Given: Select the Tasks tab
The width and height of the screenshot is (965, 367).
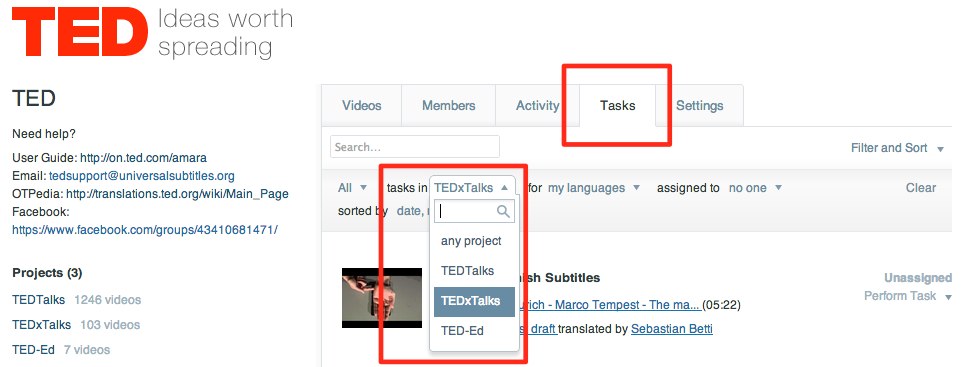Looking at the screenshot, I should pyautogui.click(x=617, y=105).
